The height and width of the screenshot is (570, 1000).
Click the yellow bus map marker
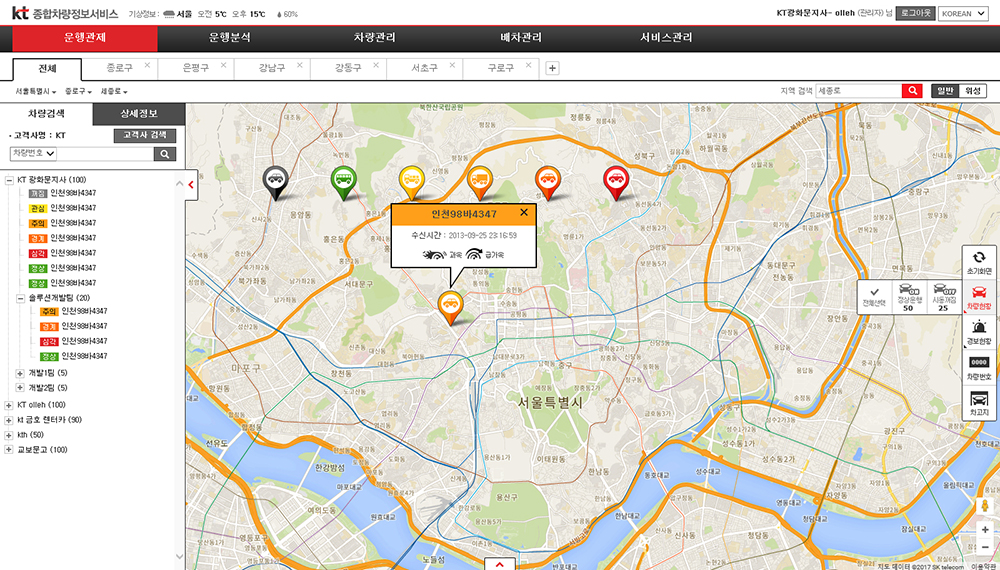(411, 182)
